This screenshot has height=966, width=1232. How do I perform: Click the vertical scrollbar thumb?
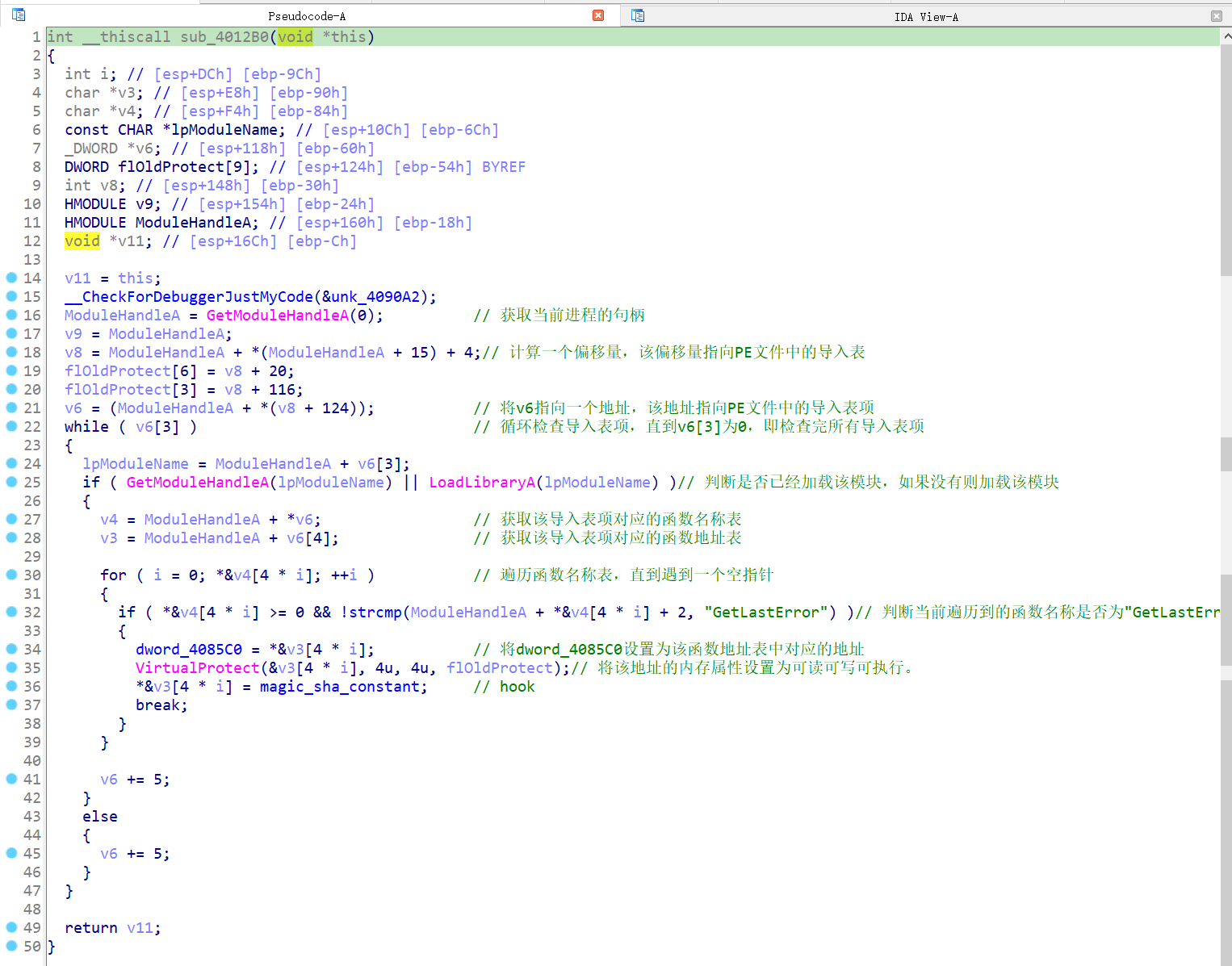[x=1226, y=161]
